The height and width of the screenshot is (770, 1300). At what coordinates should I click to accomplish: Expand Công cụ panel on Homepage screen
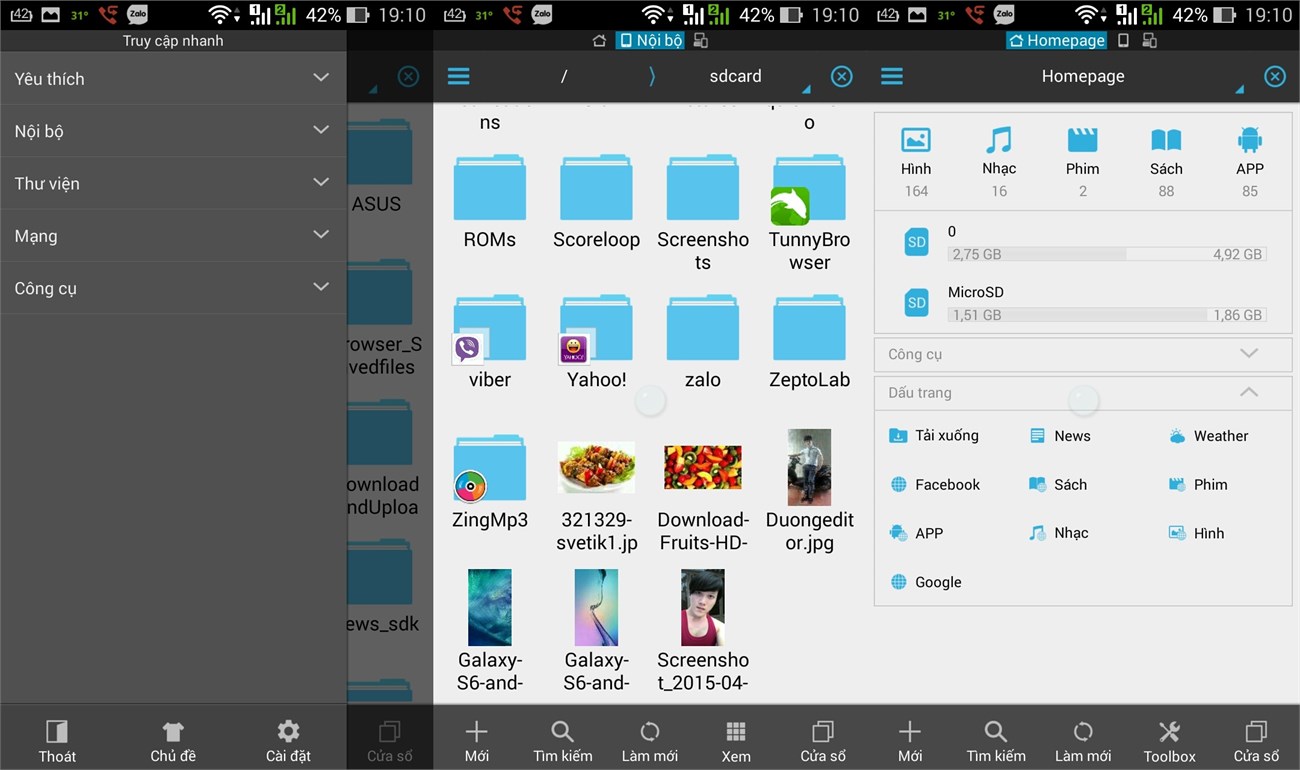1083,354
